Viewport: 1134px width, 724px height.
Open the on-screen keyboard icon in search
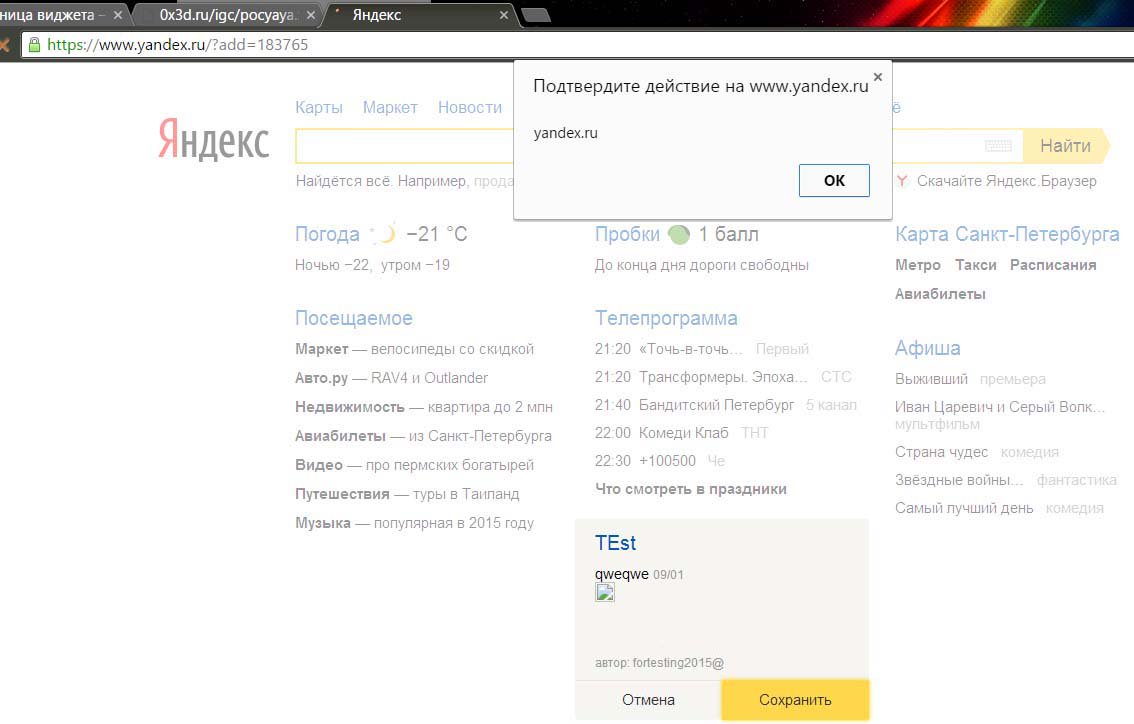click(x=998, y=146)
